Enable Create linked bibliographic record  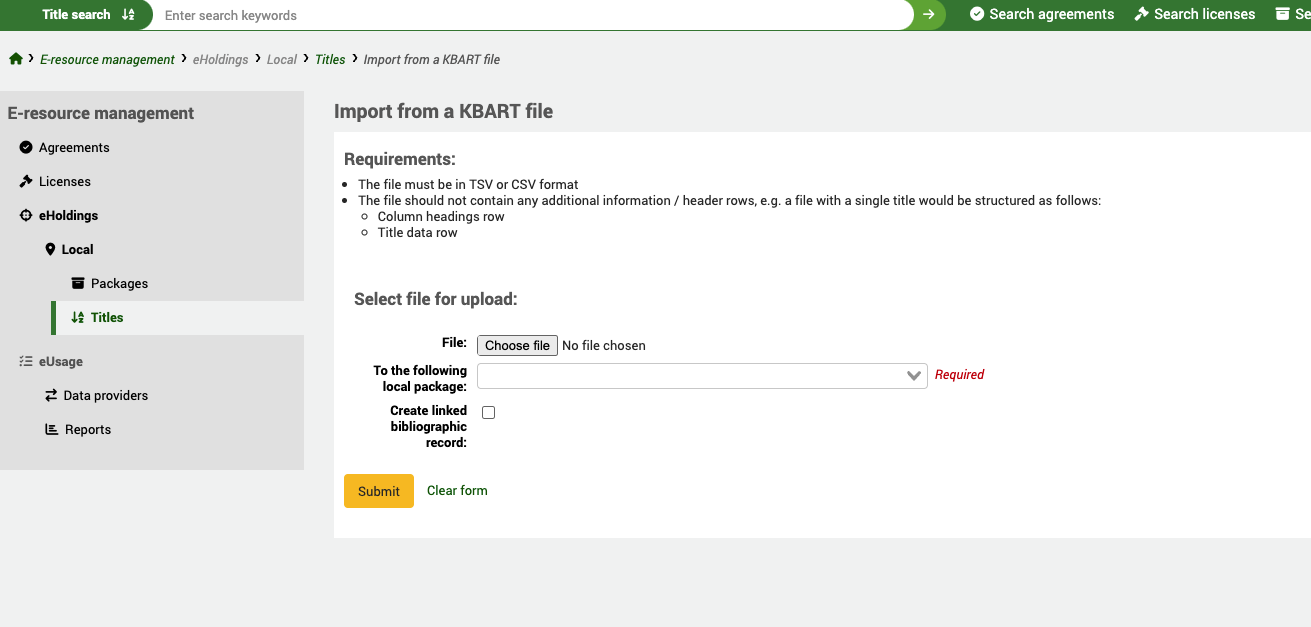point(488,411)
